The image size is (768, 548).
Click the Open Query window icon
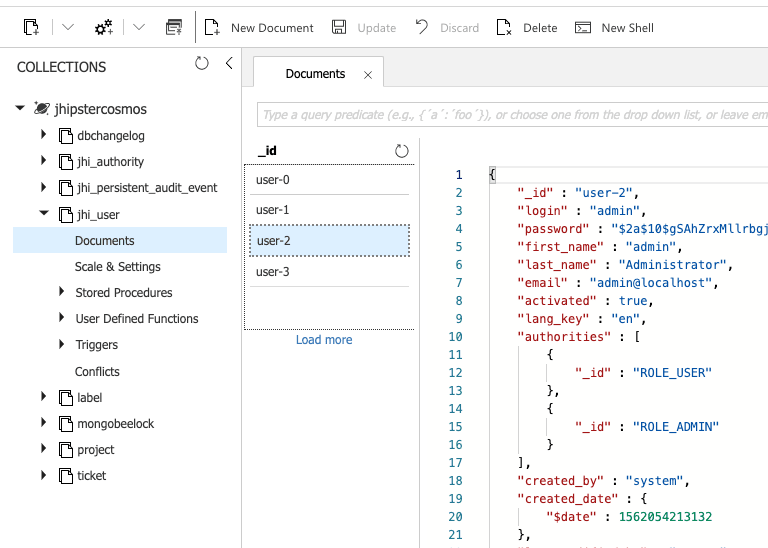(x=174, y=27)
